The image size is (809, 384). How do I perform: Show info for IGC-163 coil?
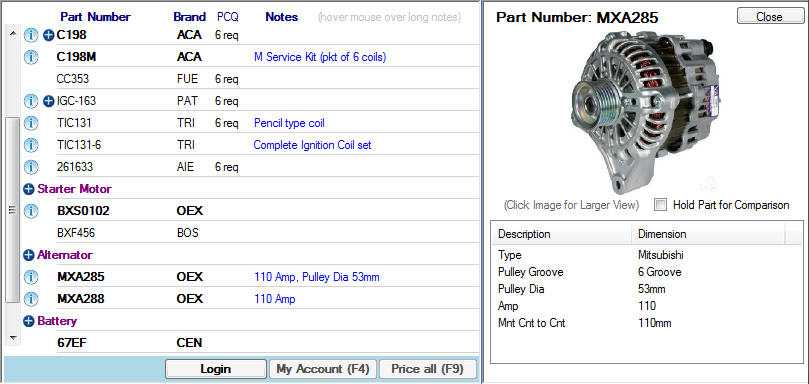pyautogui.click(x=31, y=101)
